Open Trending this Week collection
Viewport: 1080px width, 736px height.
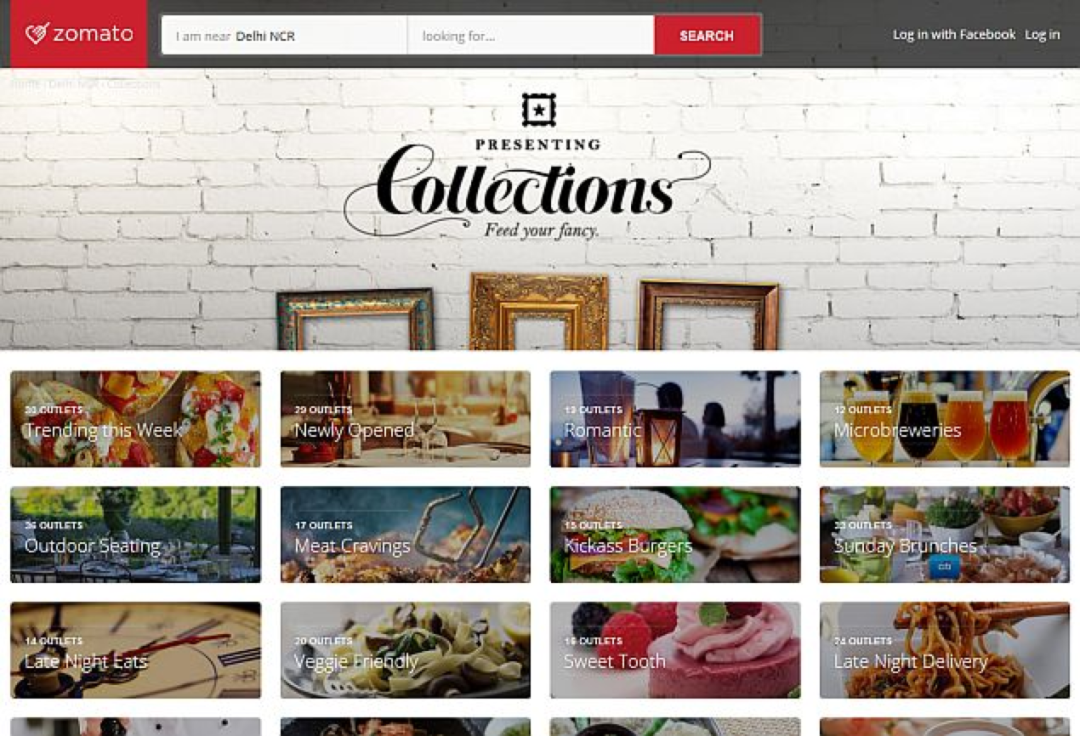click(136, 419)
